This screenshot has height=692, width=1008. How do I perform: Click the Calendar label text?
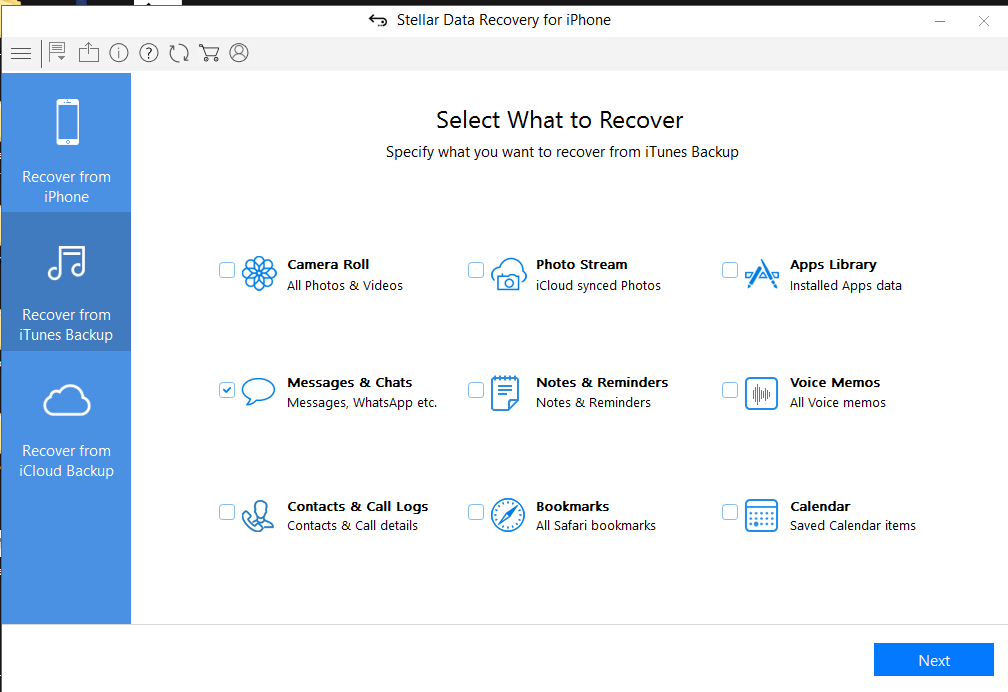(820, 506)
